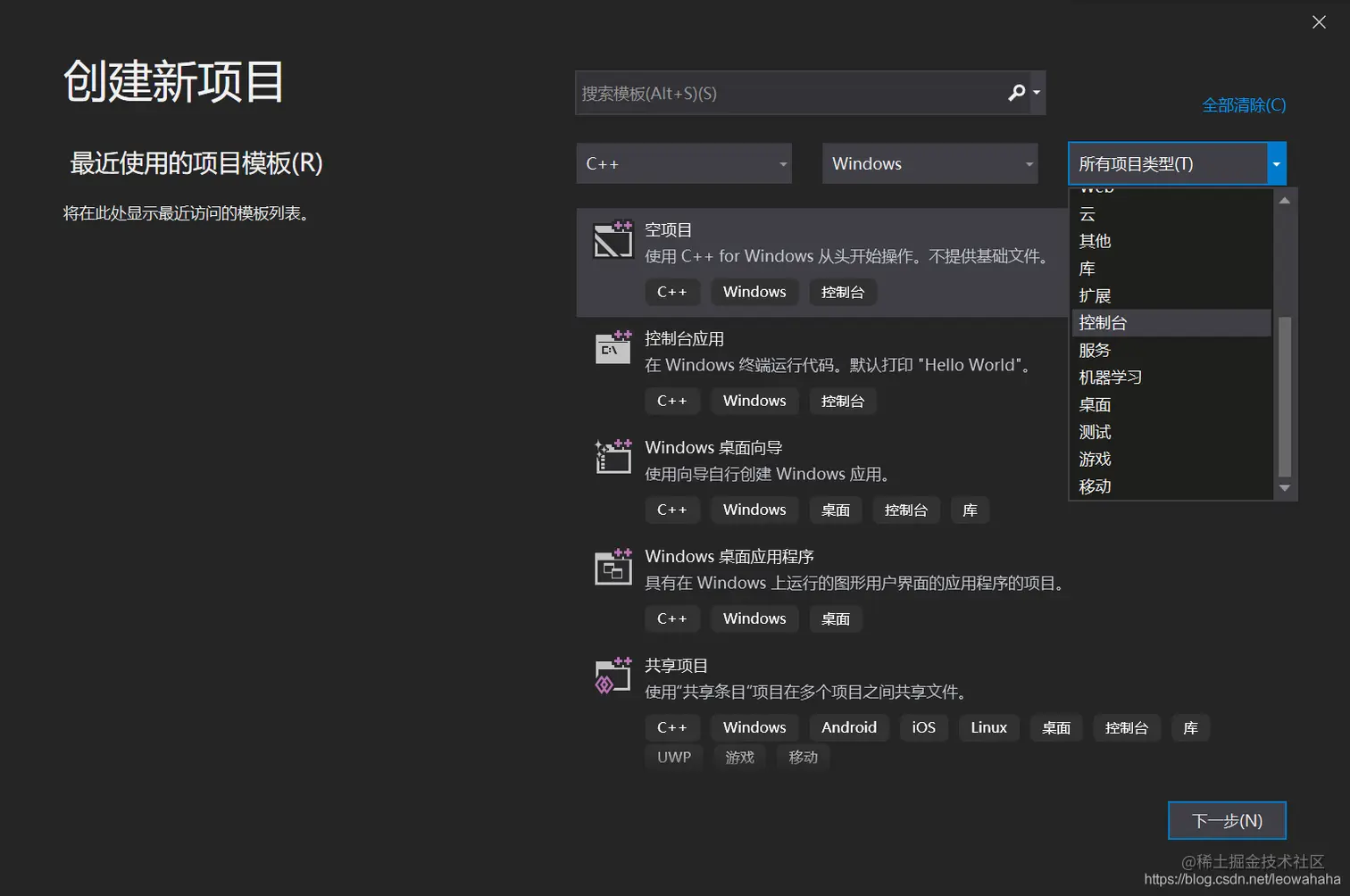Open the Windows platform filter dropdown
1350x896 pixels.
click(929, 163)
